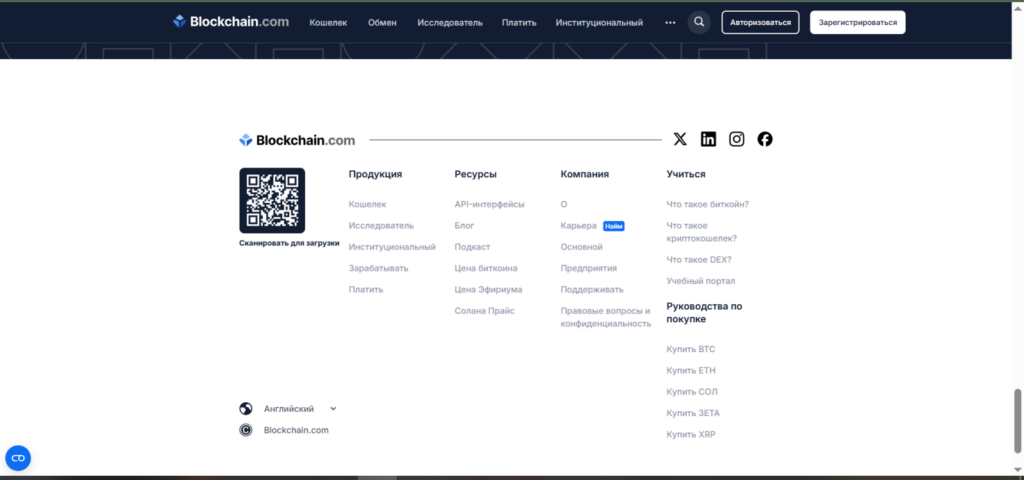
Task: Open Купить СОЛ link
Action: [692, 392]
